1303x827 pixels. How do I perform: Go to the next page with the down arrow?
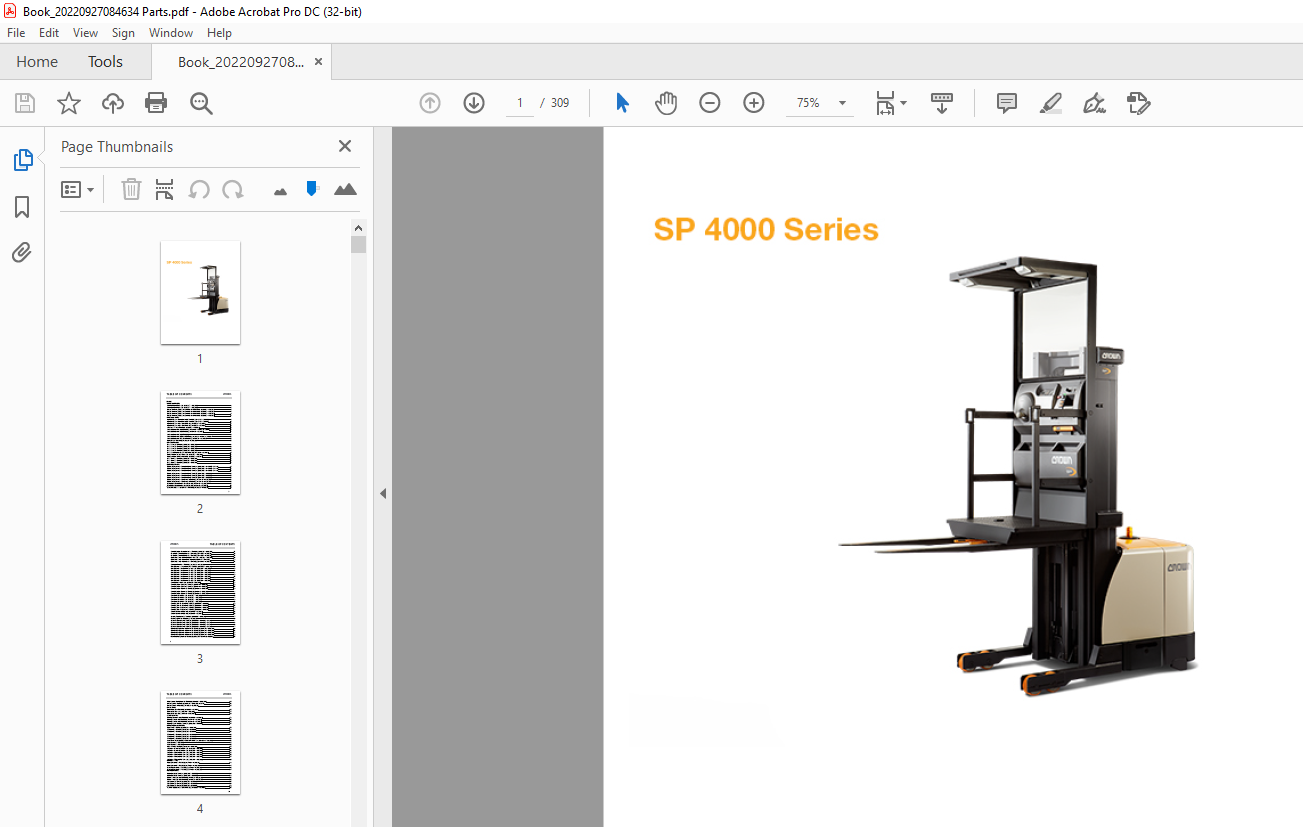pos(474,103)
